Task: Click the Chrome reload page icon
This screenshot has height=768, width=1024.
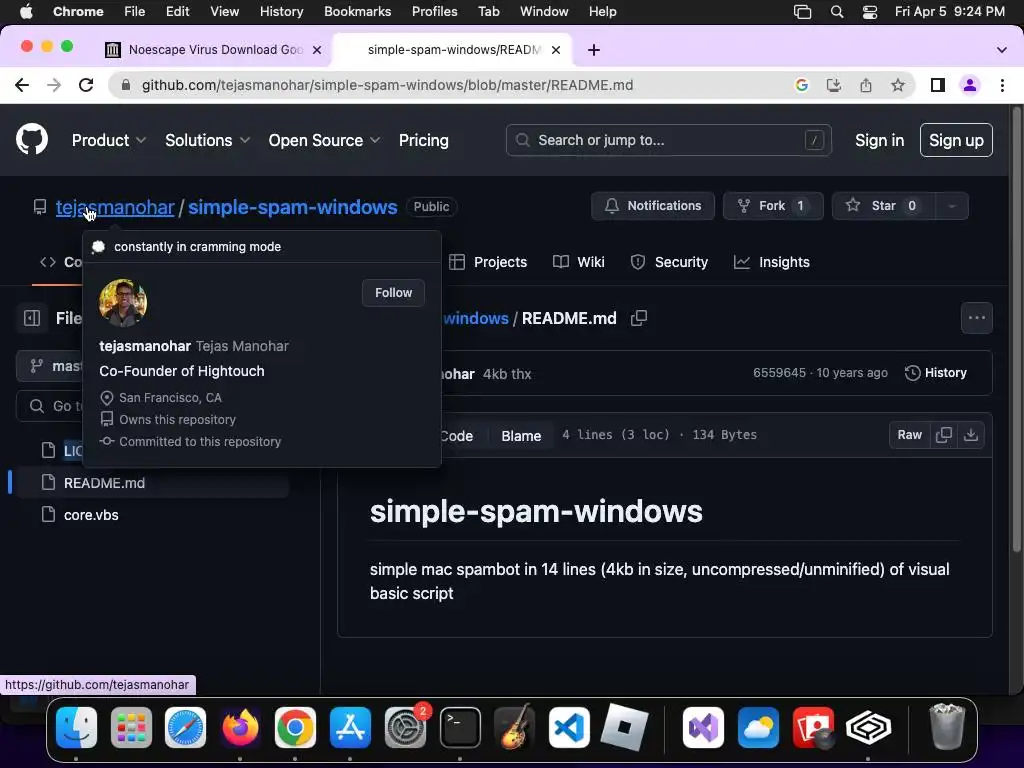Action: pyautogui.click(x=86, y=85)
